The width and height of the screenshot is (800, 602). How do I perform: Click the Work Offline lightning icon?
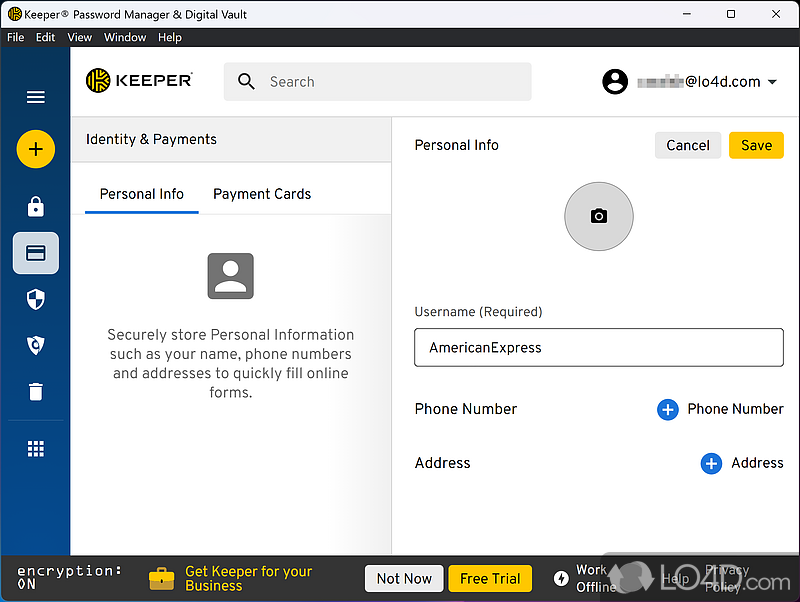pos(561,579)
